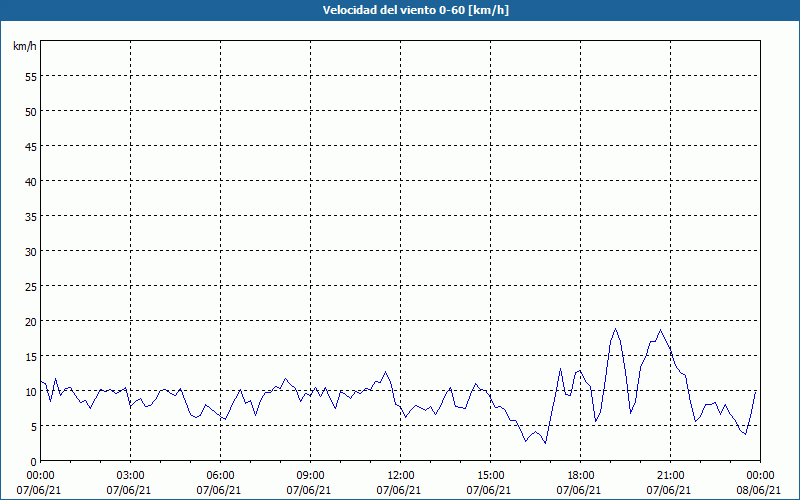This screenshot has width=800, height=500.
Task: Click the '07/06/21' date under 21:00
Action: click(668, 490)
